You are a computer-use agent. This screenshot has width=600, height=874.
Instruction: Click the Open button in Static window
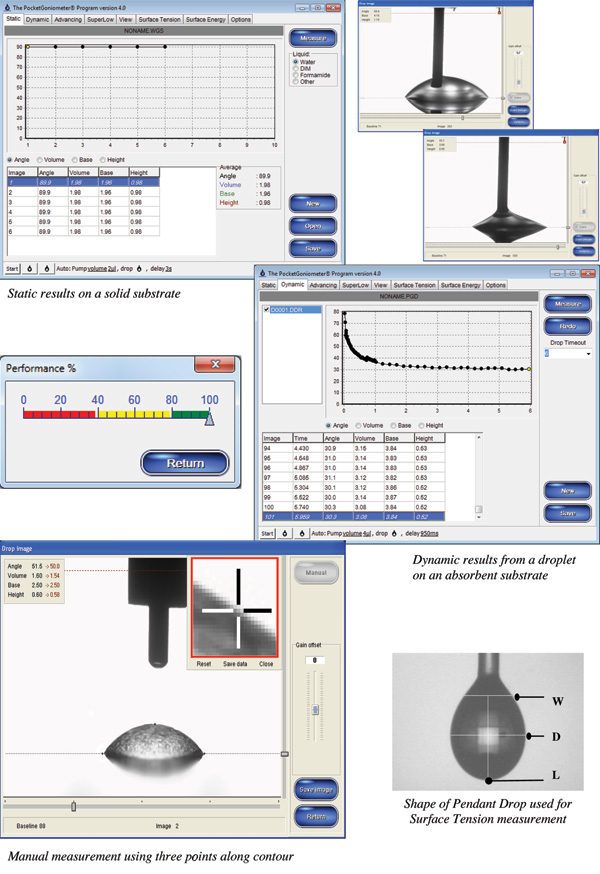[x=313, y=226]
